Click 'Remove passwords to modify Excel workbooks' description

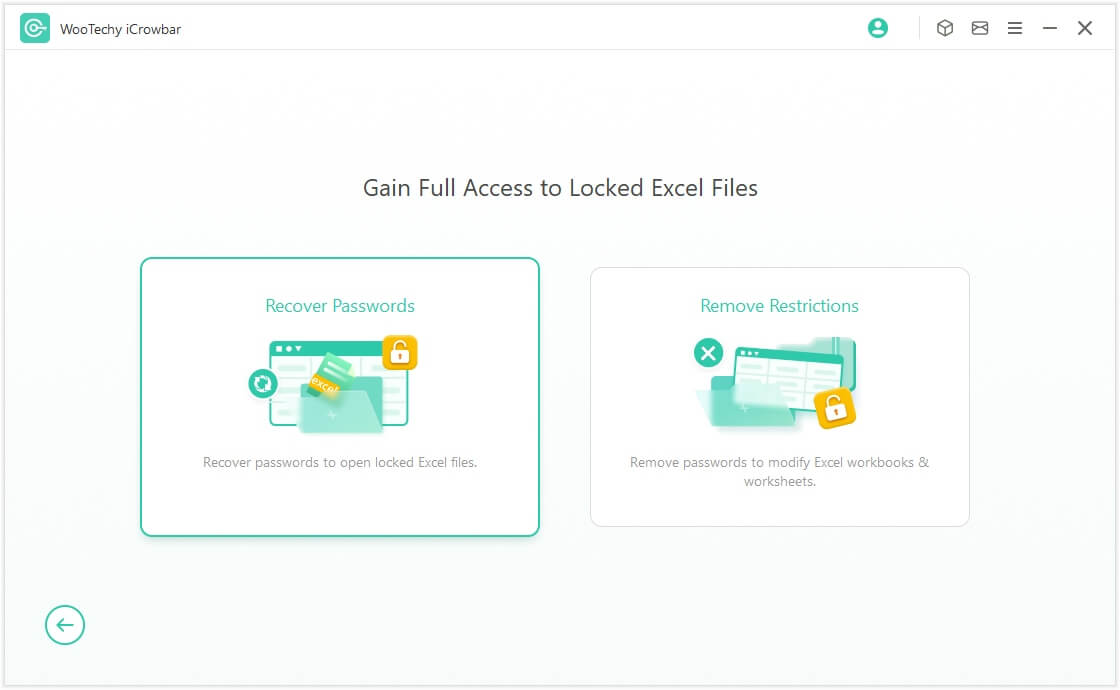pos(779,471)
